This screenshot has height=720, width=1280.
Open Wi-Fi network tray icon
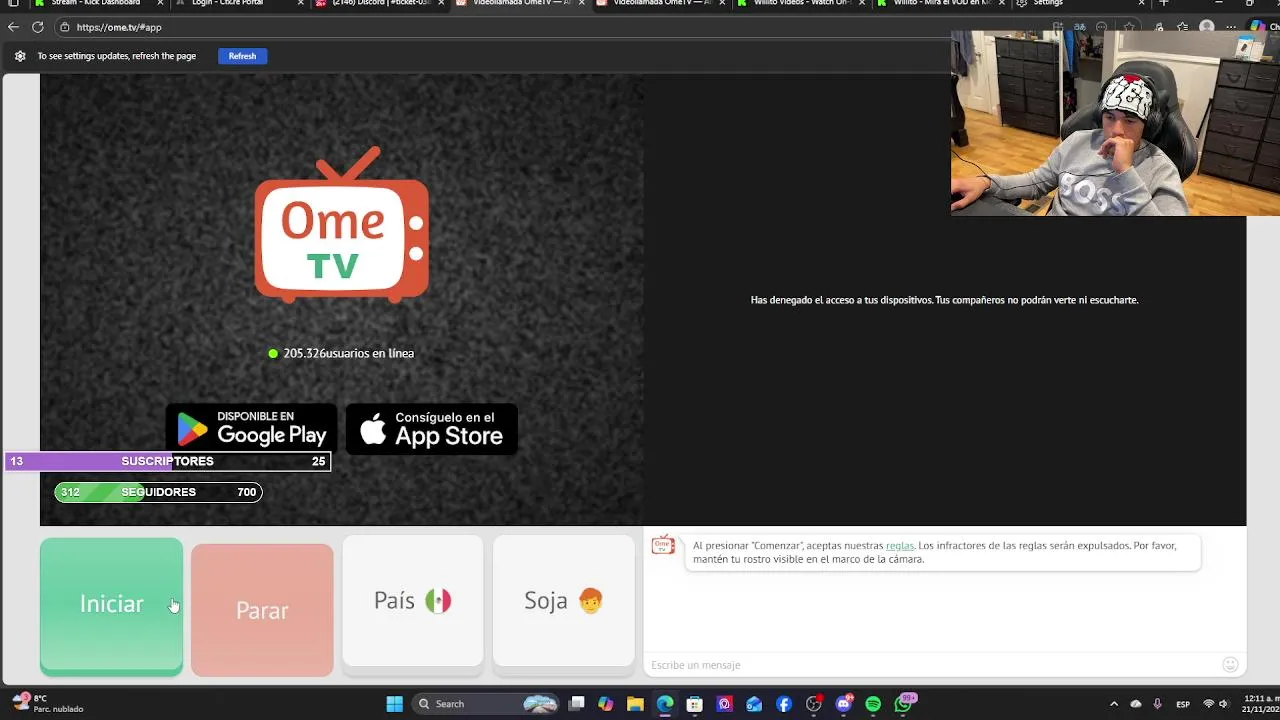tap(1208, 704)
